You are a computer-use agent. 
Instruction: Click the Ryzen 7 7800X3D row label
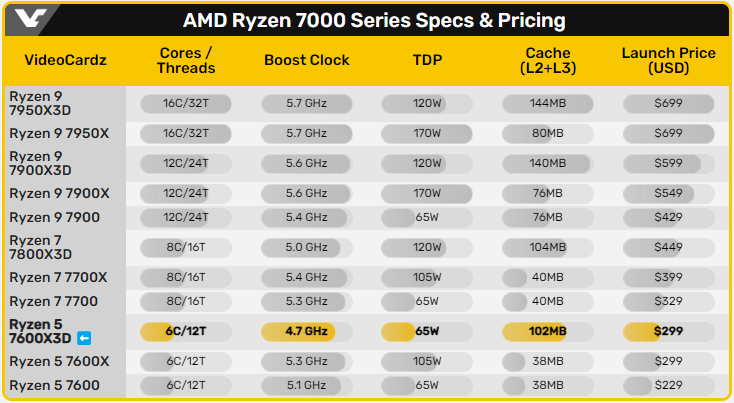38,247
